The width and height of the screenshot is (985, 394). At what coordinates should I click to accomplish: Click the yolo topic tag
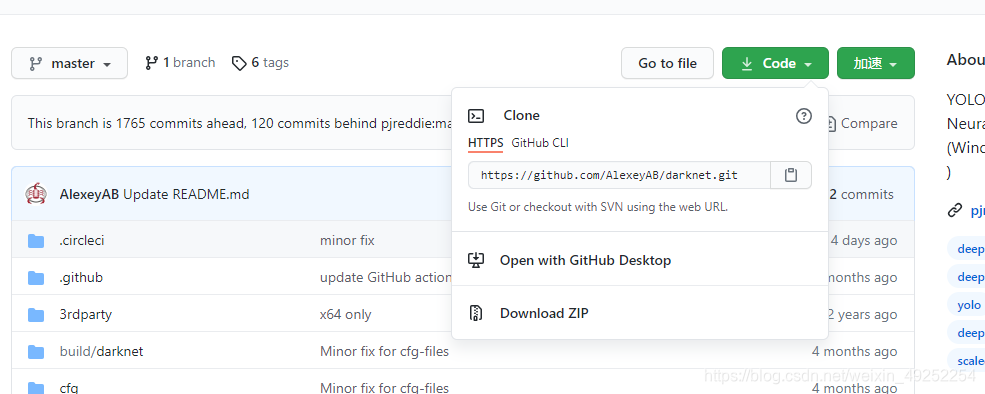968,305
